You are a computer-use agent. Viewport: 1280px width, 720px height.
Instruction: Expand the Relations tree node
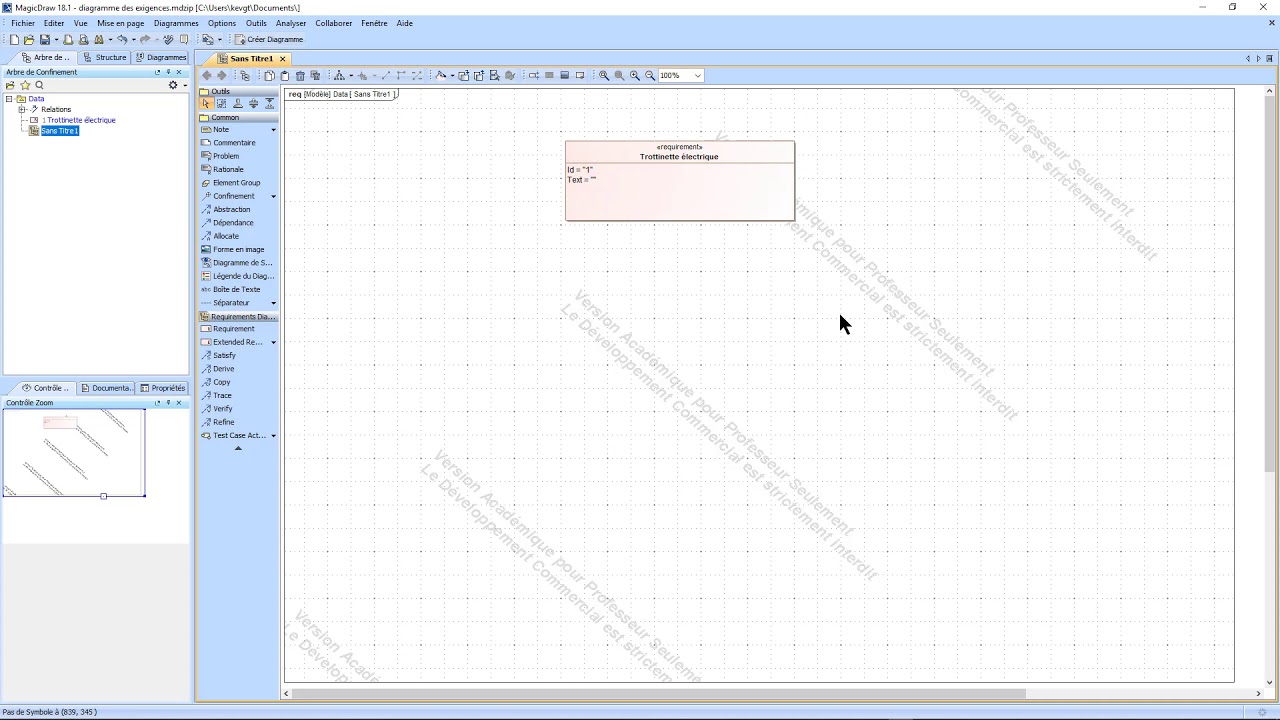(21, 109)
